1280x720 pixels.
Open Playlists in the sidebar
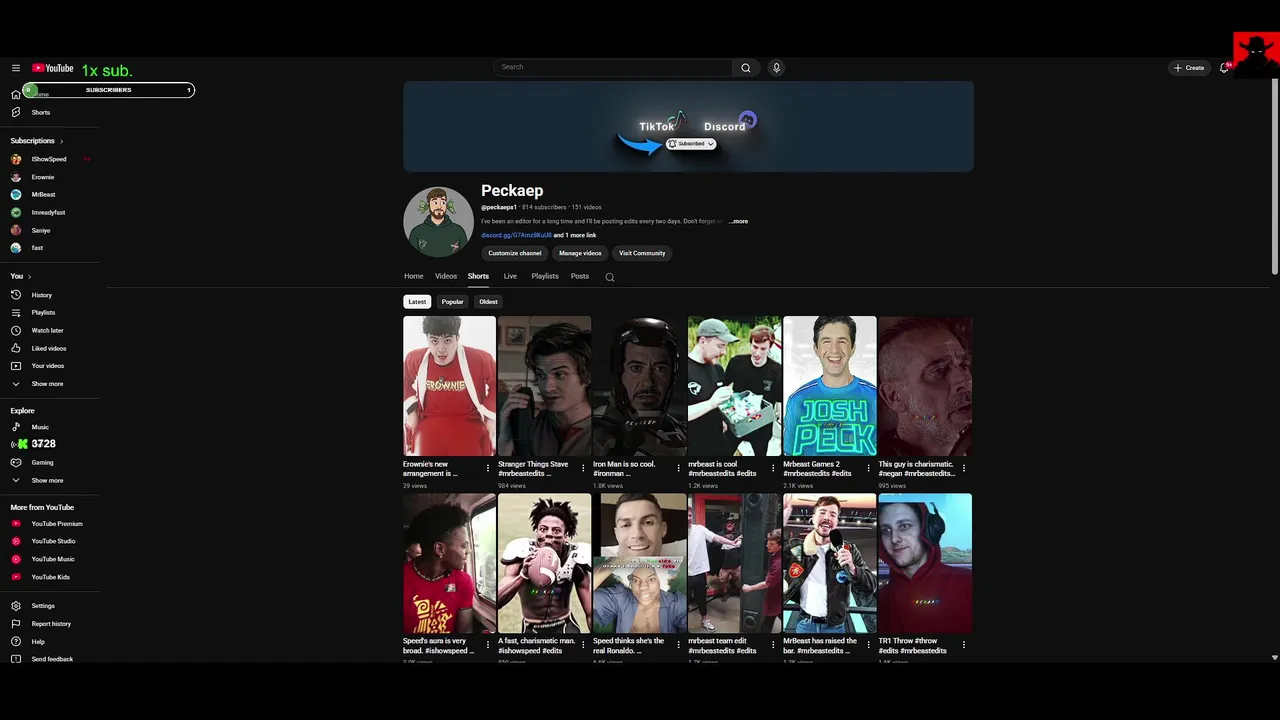tap(43, 313)
